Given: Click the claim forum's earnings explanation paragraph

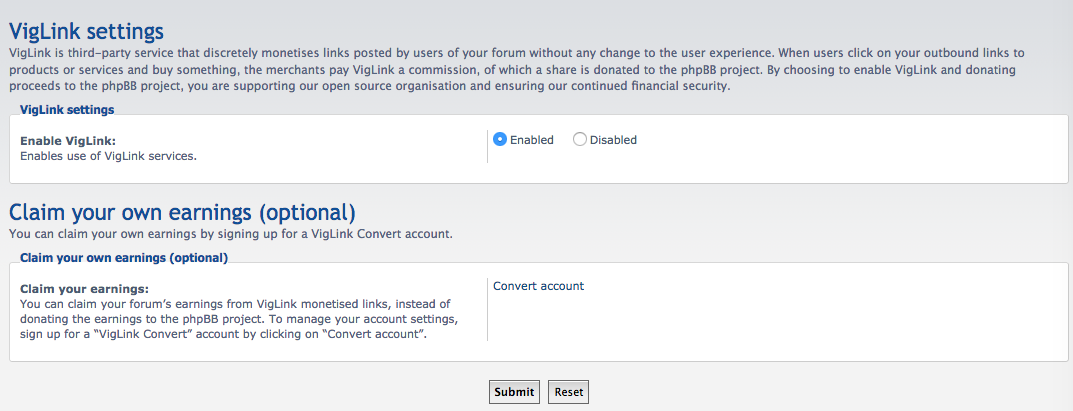Looking at the screenshot, I should 240,318.
